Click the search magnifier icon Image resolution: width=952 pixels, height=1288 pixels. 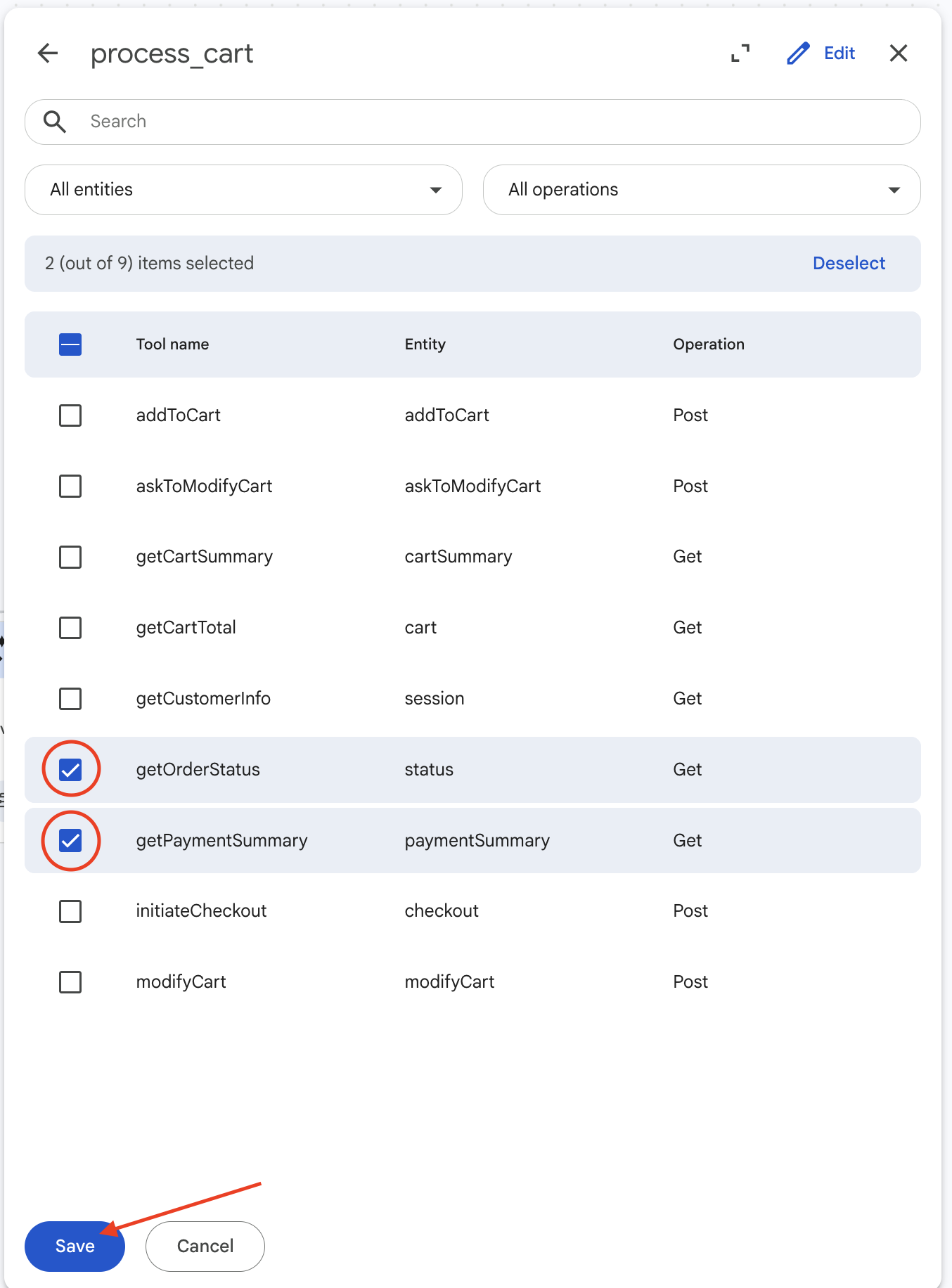(x=55, y=122)
